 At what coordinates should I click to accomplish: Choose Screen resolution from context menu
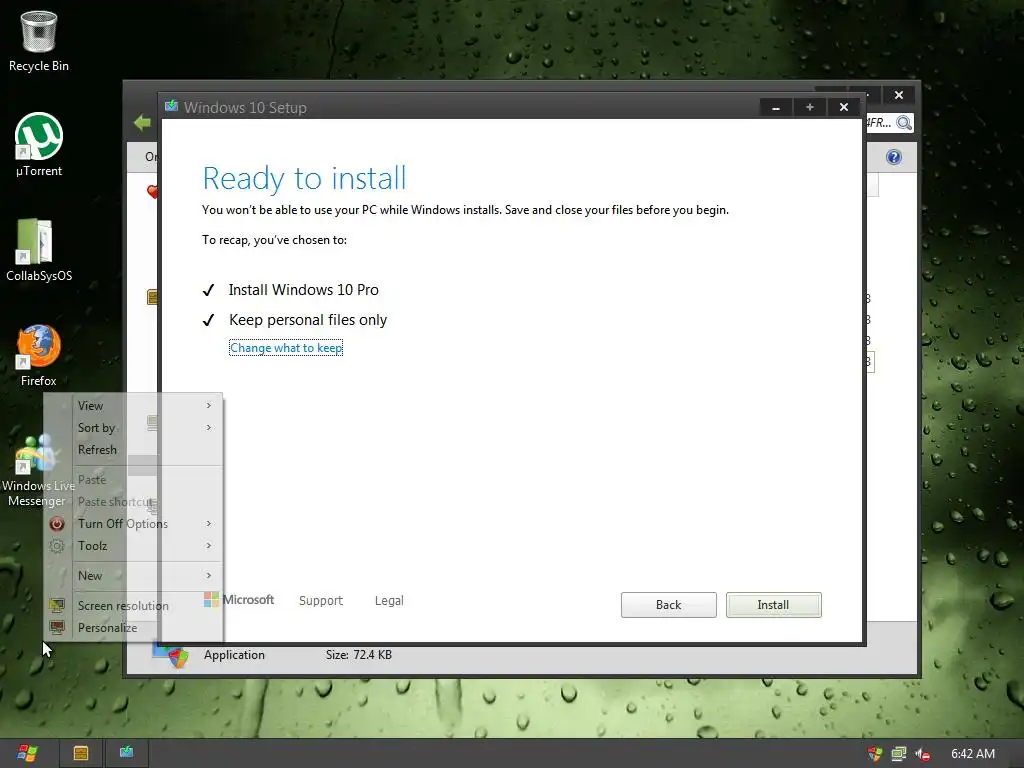point(134,605)
